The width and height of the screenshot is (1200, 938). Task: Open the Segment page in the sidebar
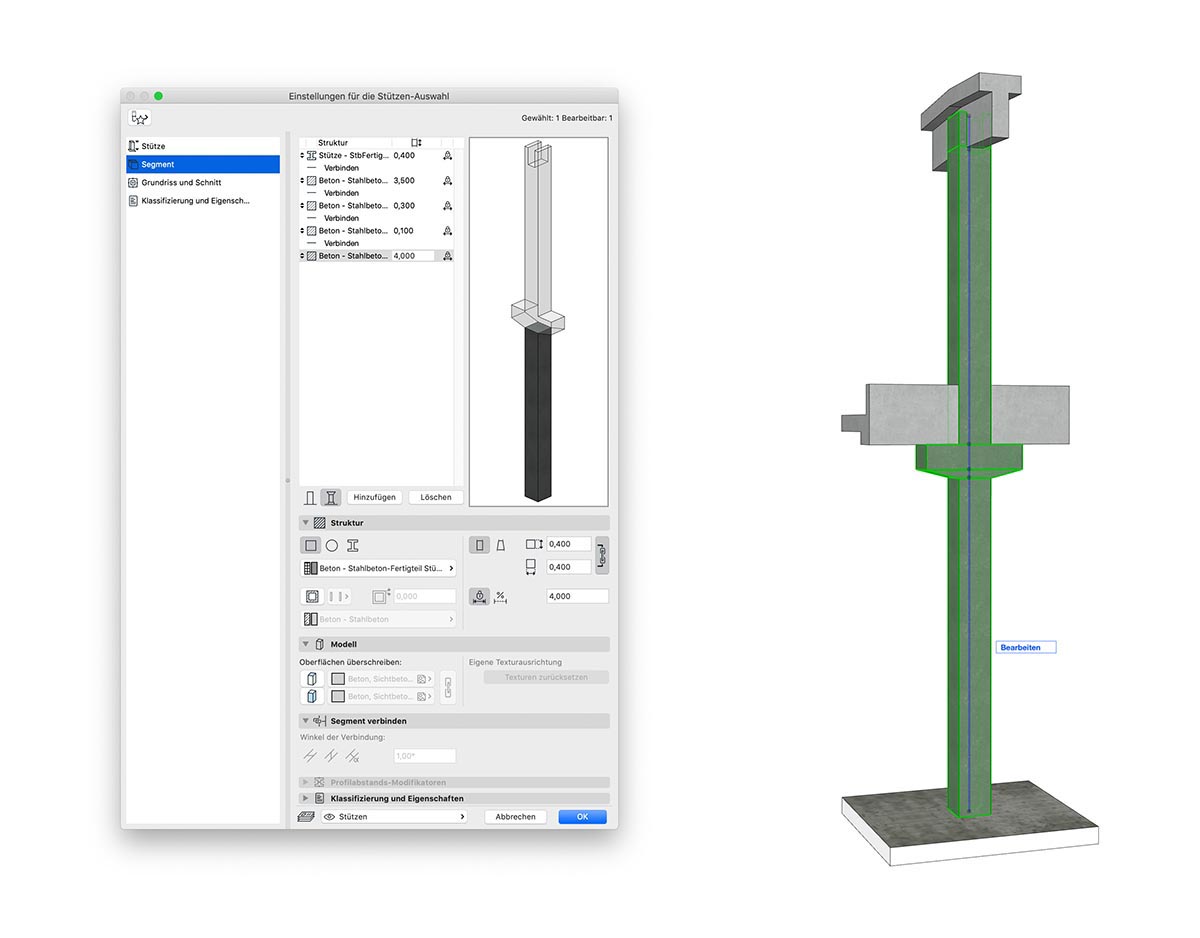click(x=203, y=164)
